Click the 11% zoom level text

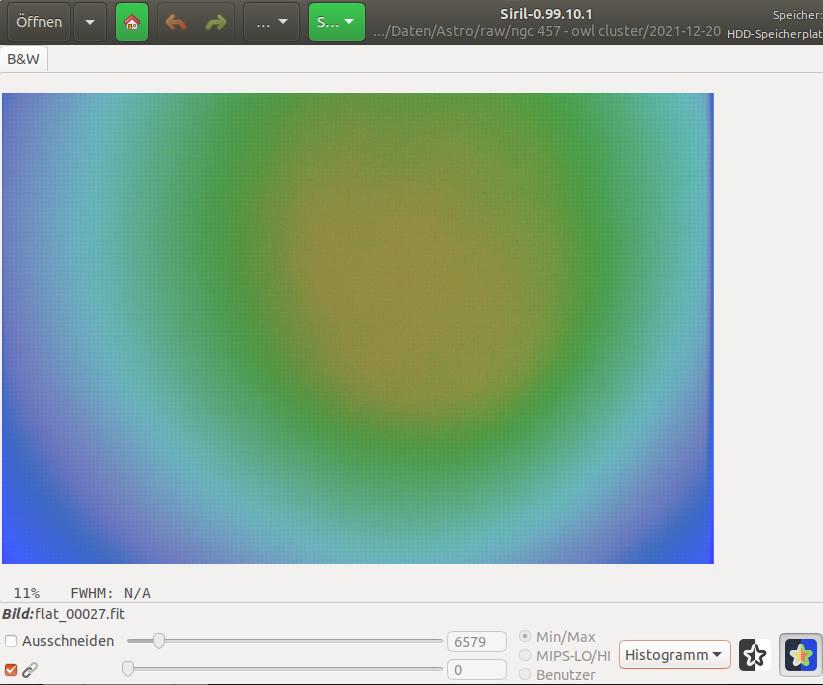(26, 593)
